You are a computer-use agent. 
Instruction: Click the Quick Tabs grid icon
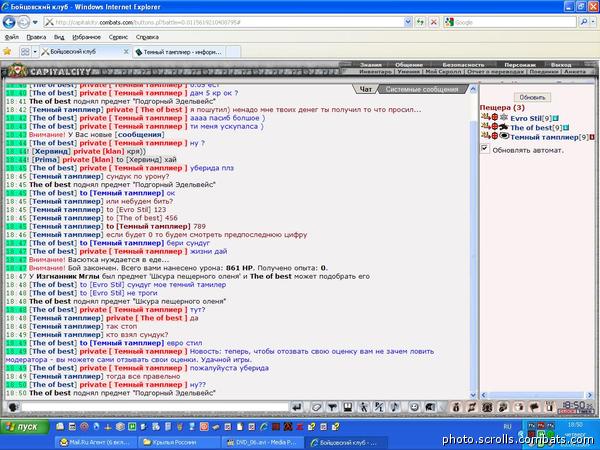(25, 51)
